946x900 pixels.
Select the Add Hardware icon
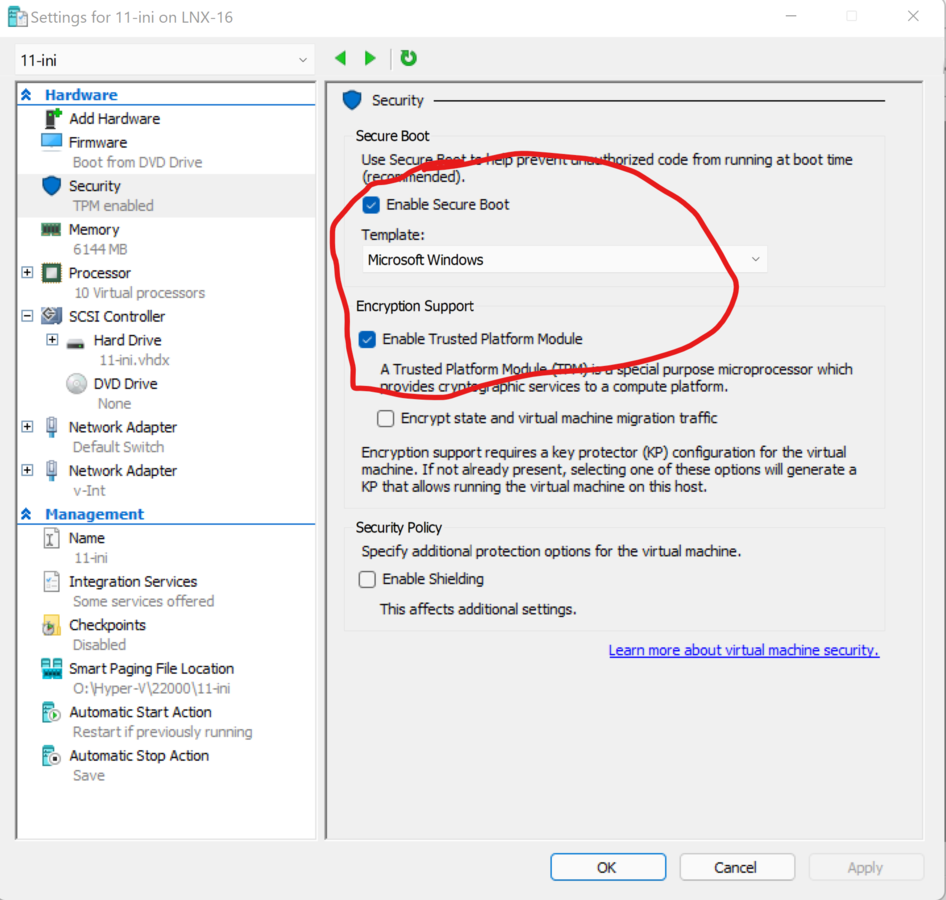(53, 118)
